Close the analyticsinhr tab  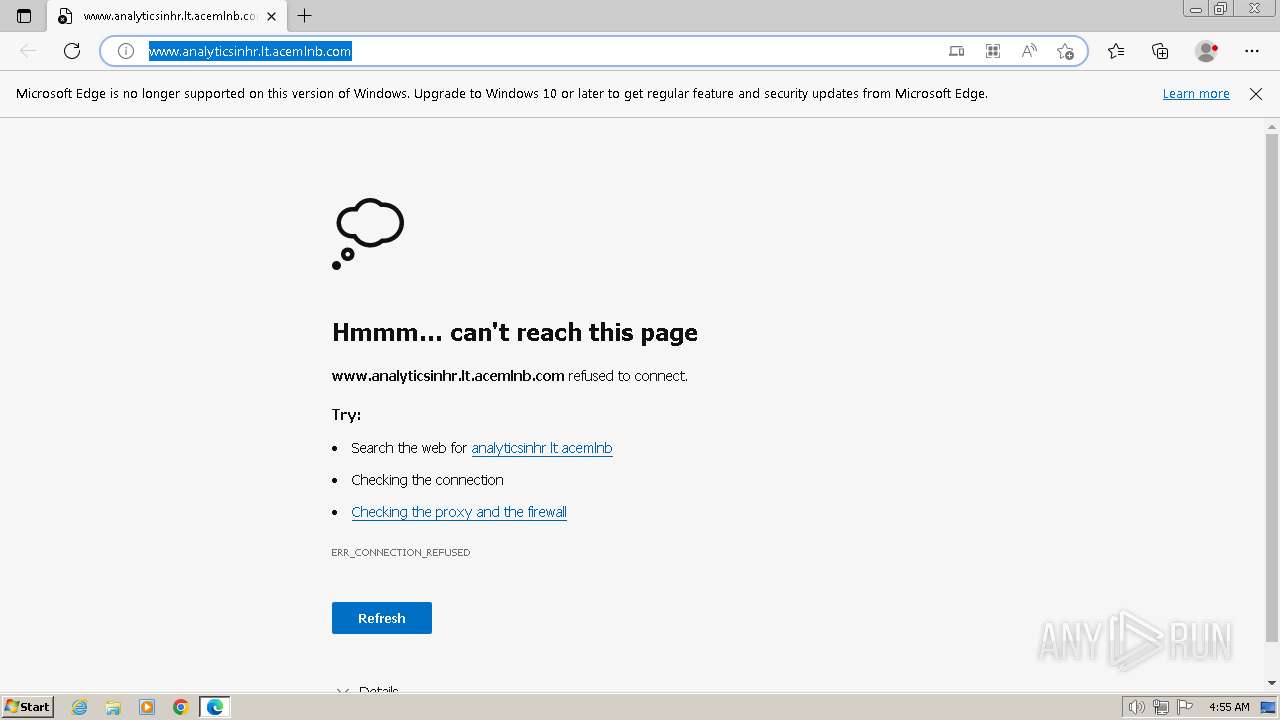[271, 16]
